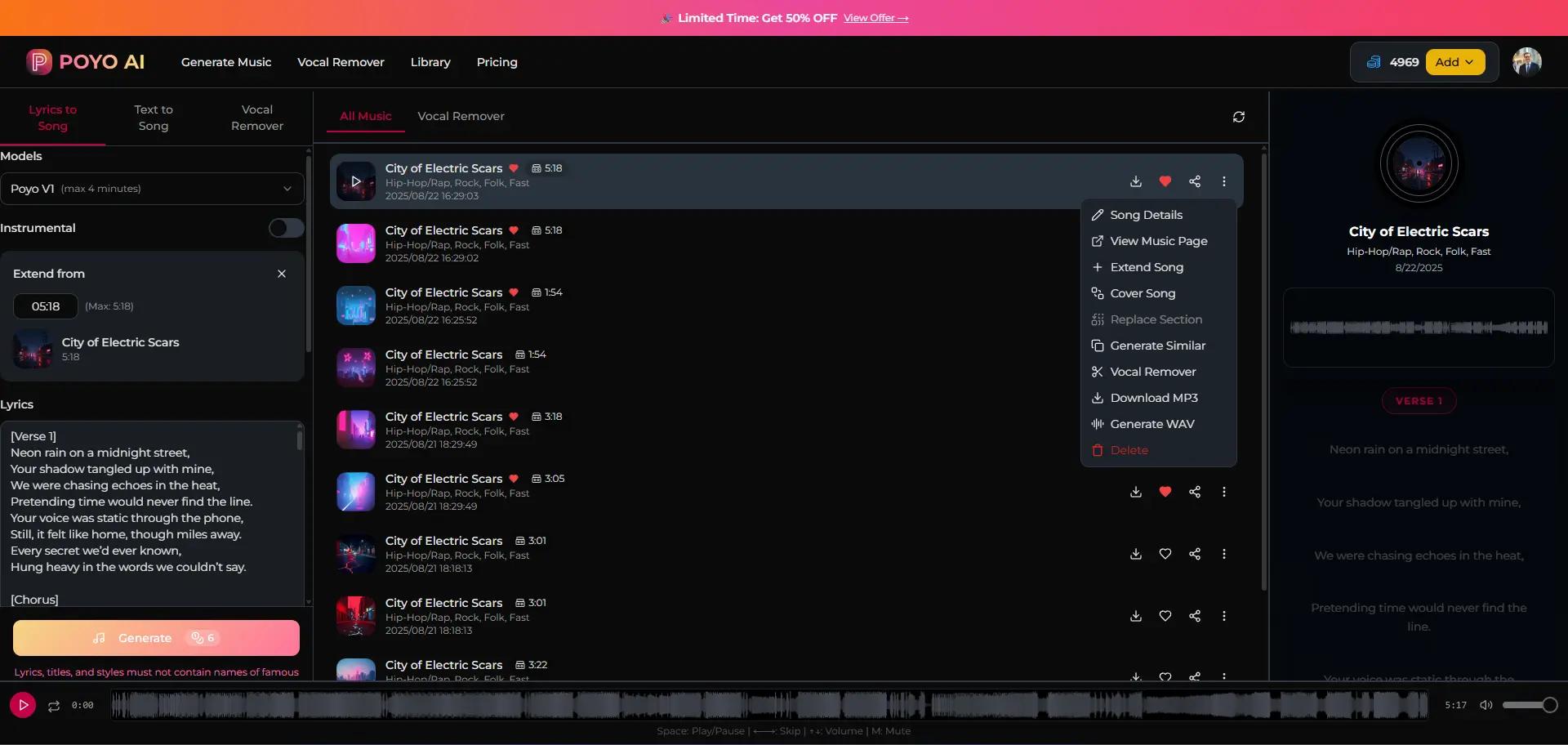This screenshot has height=745, width=1568.
Task: Click the volume speaker icon in the player
Action: (x=1486, y=705)
